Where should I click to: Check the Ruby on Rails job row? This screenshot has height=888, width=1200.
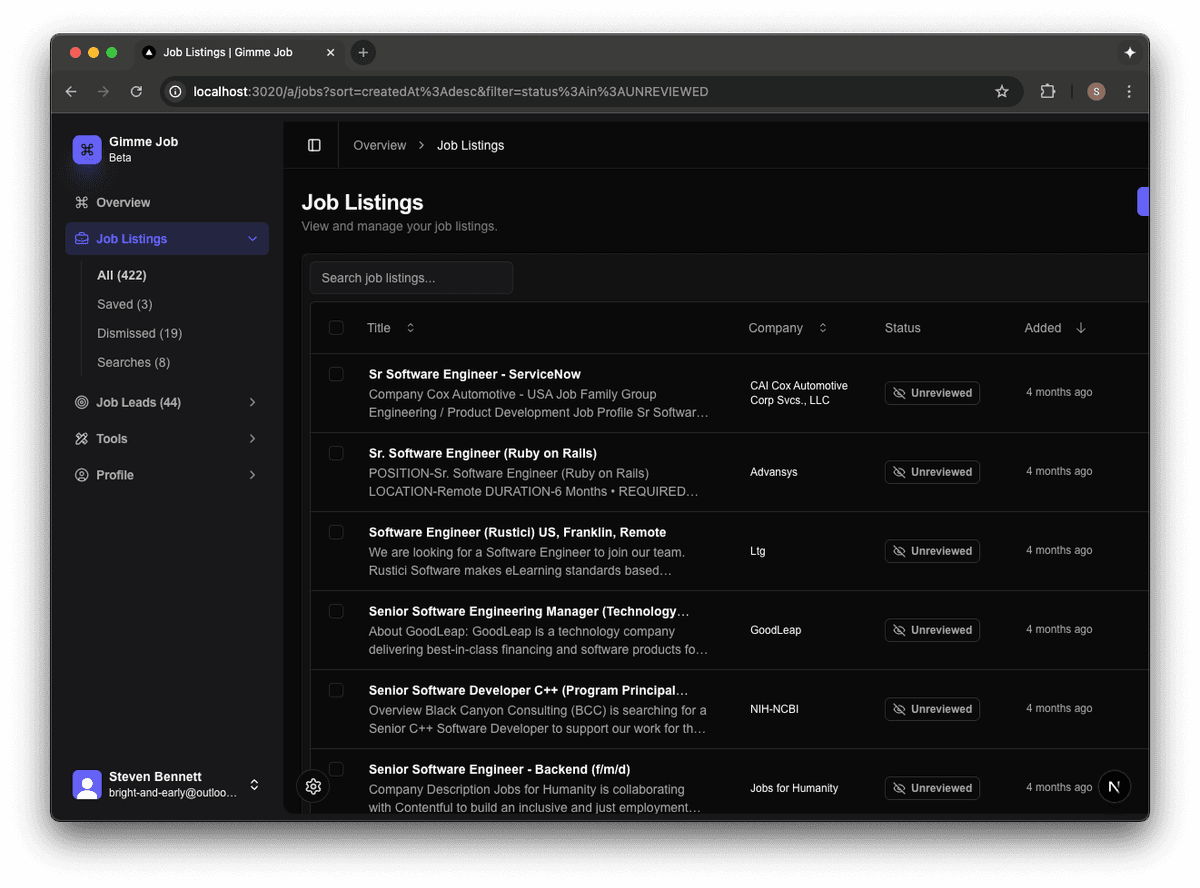pos(336,453)
